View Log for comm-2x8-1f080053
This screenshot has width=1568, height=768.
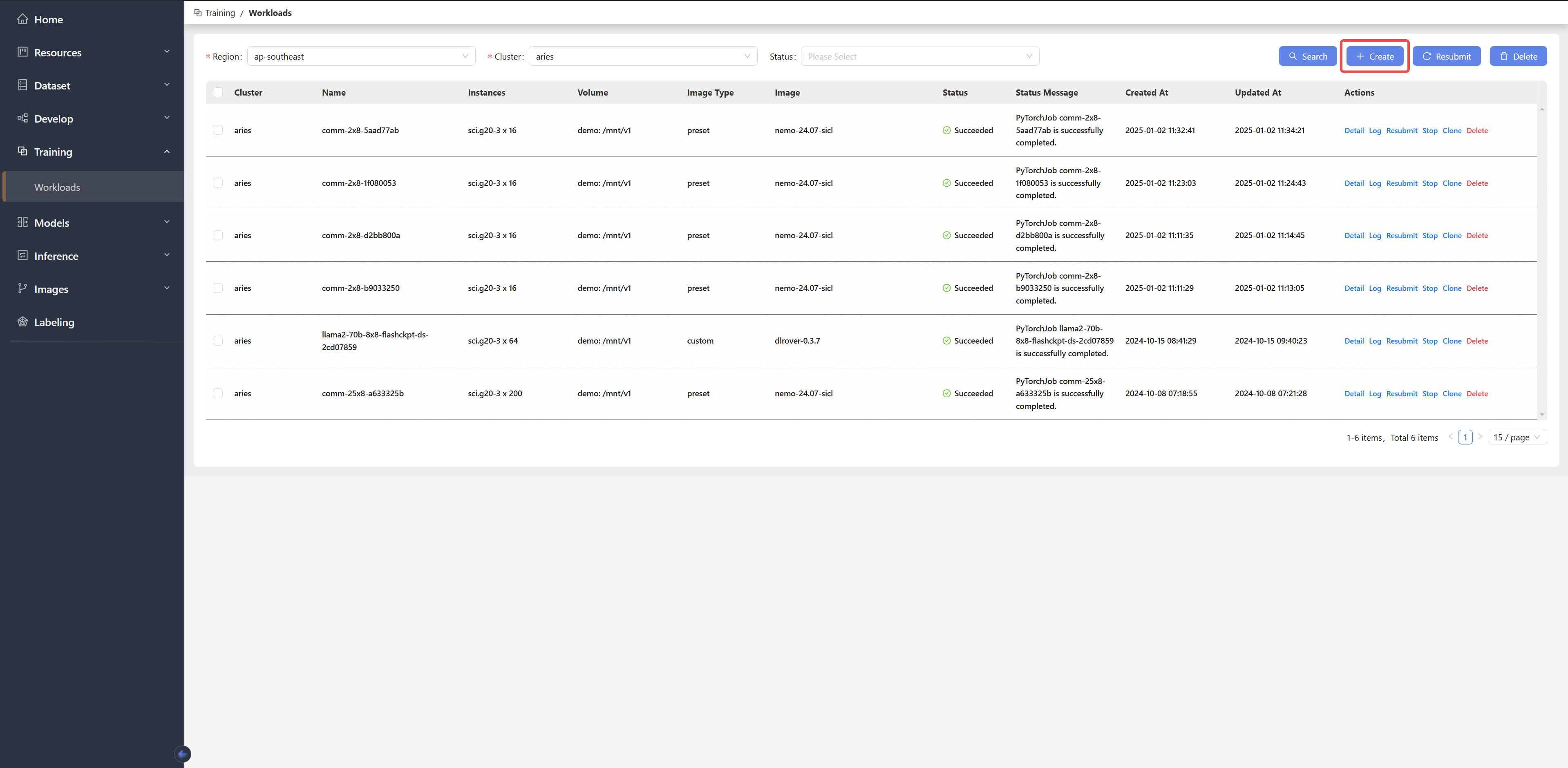coord(1374,183)
